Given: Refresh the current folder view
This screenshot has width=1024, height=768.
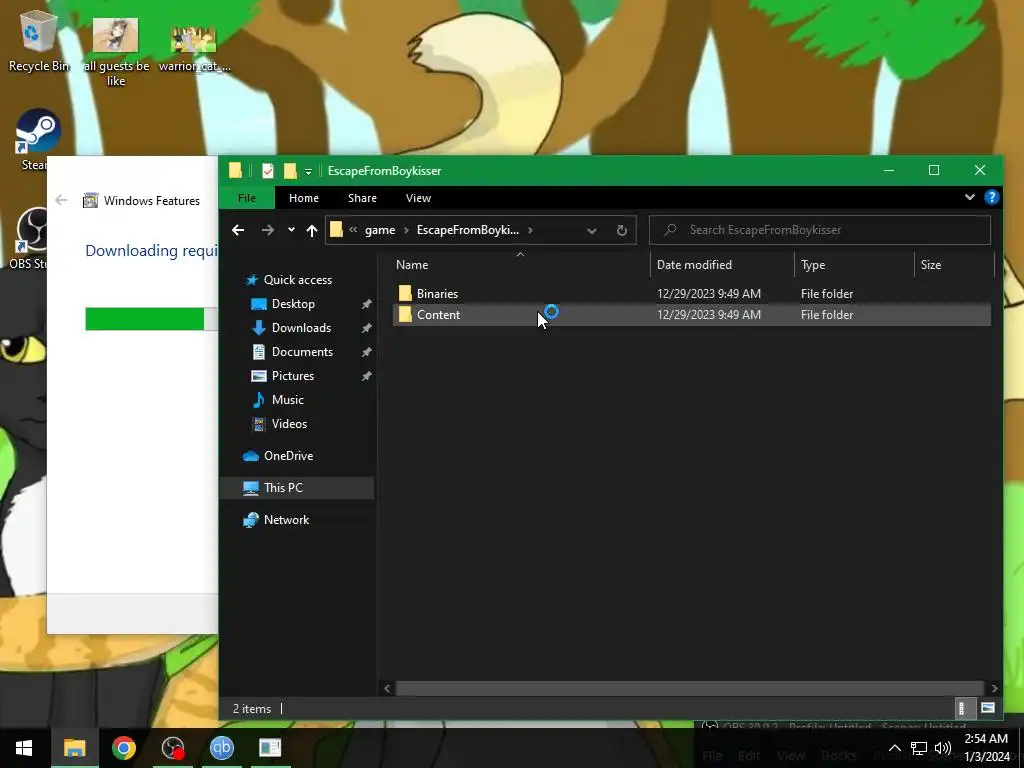Looking at the screenshot, I should (622, 230).
